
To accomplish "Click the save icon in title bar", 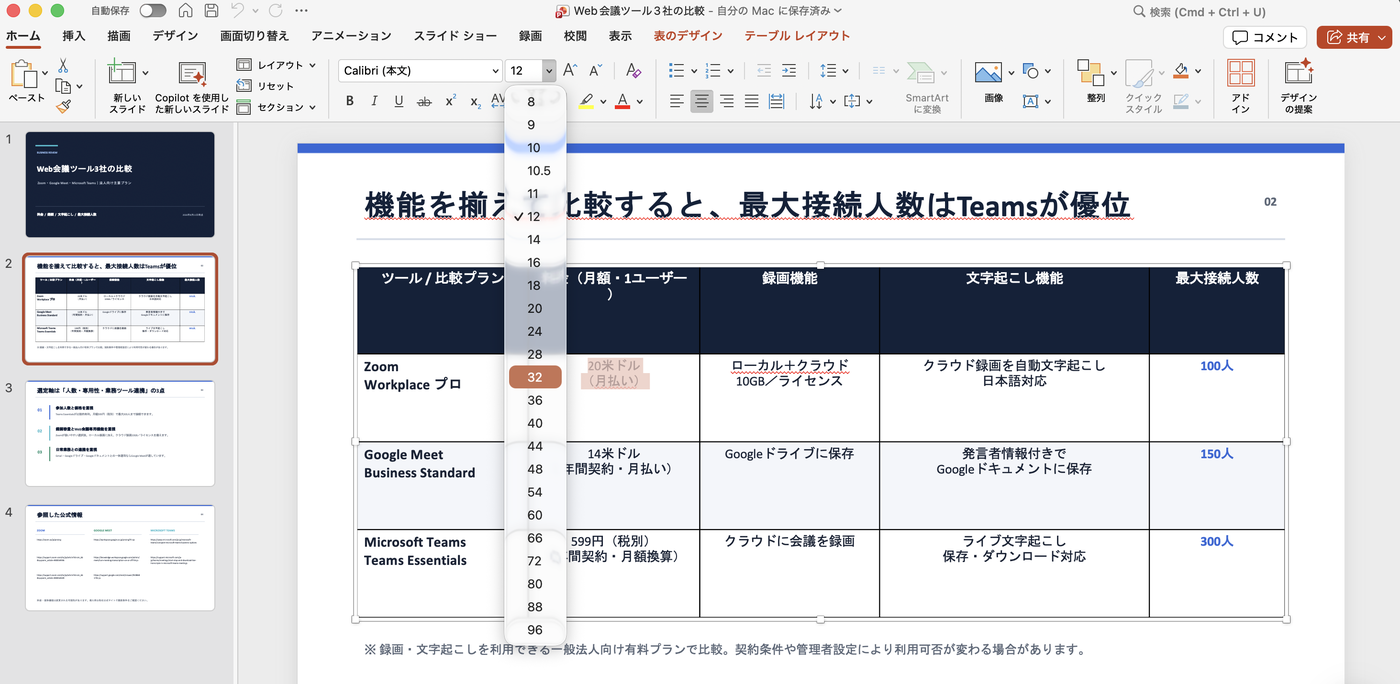I will coord(211,11).
